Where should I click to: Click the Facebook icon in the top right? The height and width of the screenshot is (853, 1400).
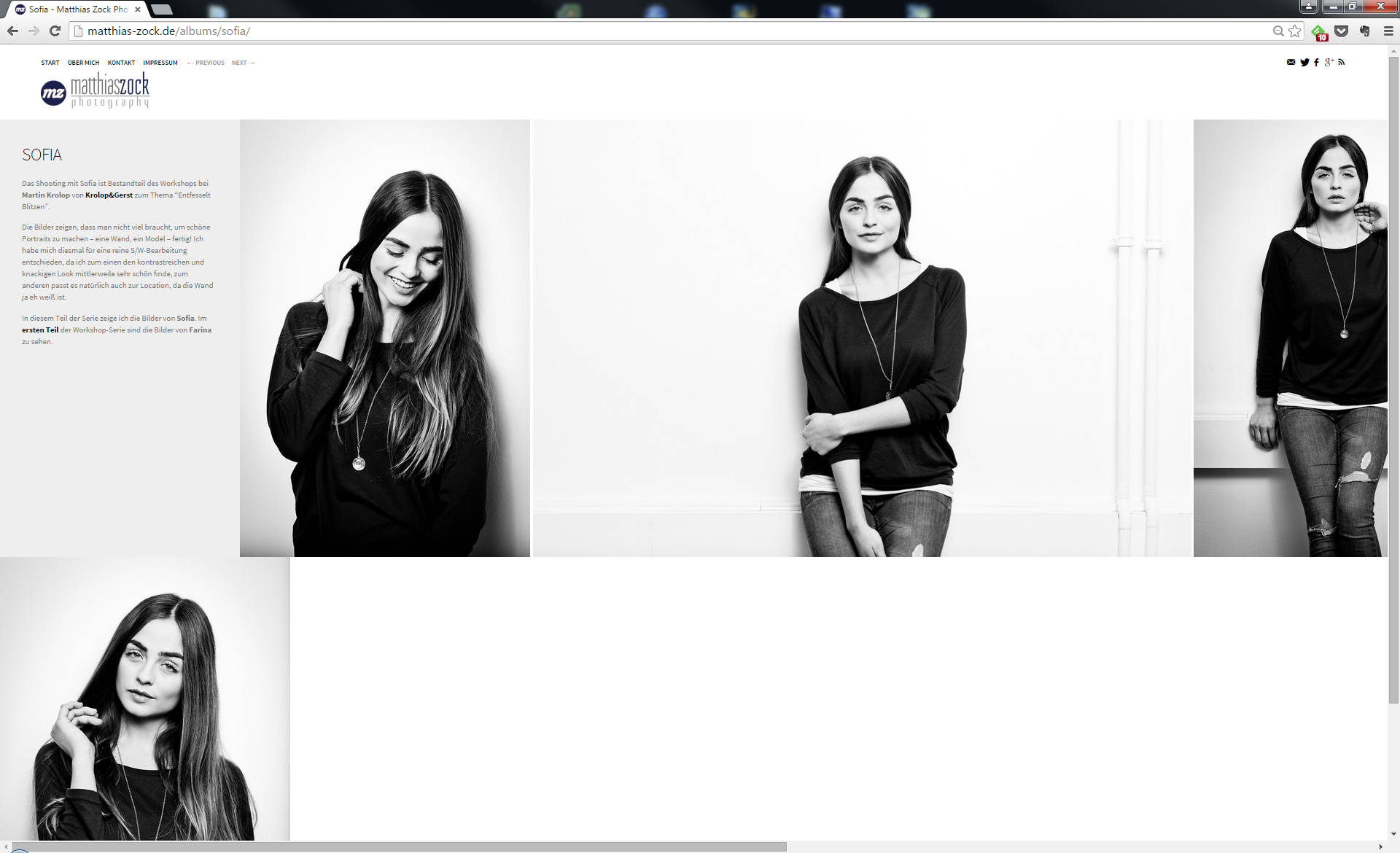(x=1319, y=62)
